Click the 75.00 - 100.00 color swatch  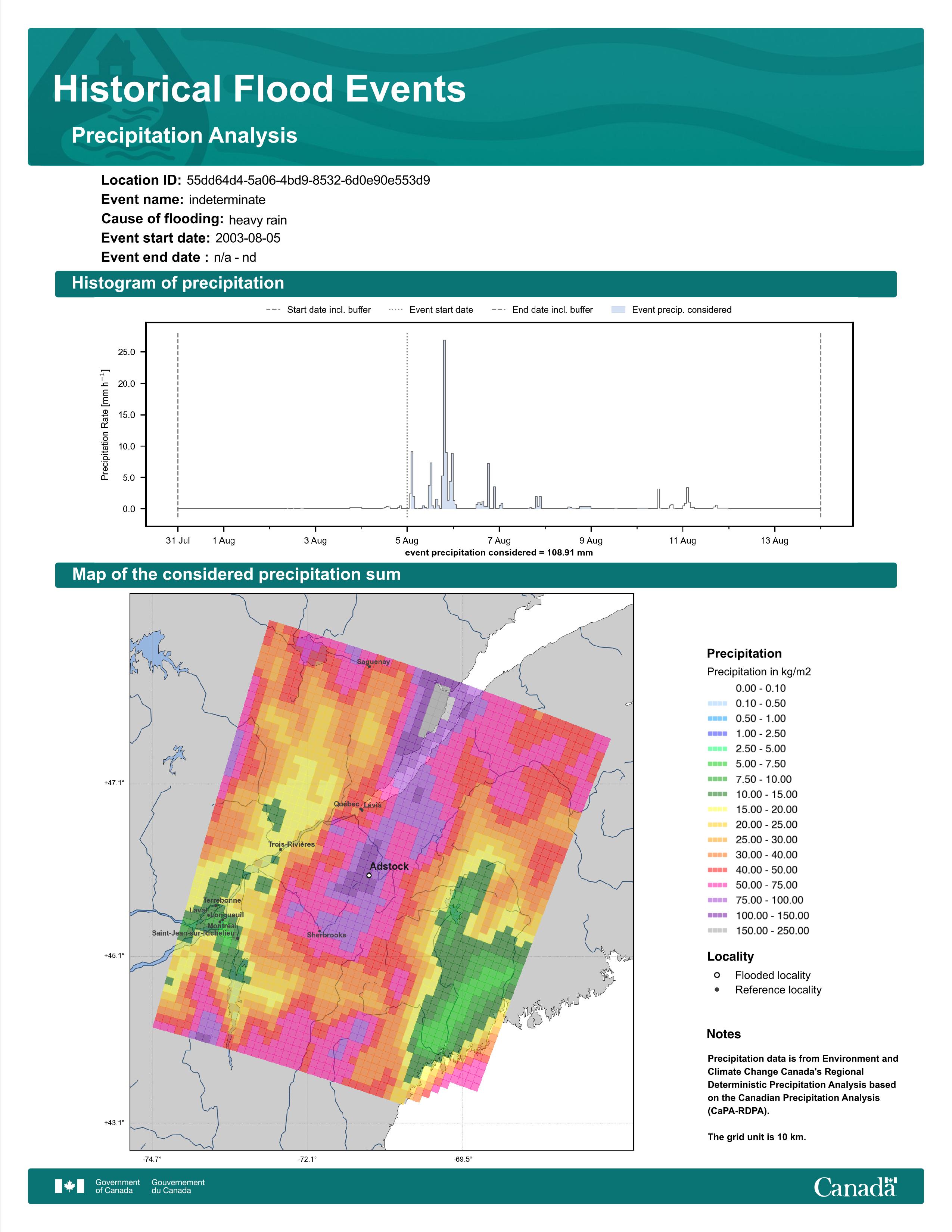[x=718, y=900]
